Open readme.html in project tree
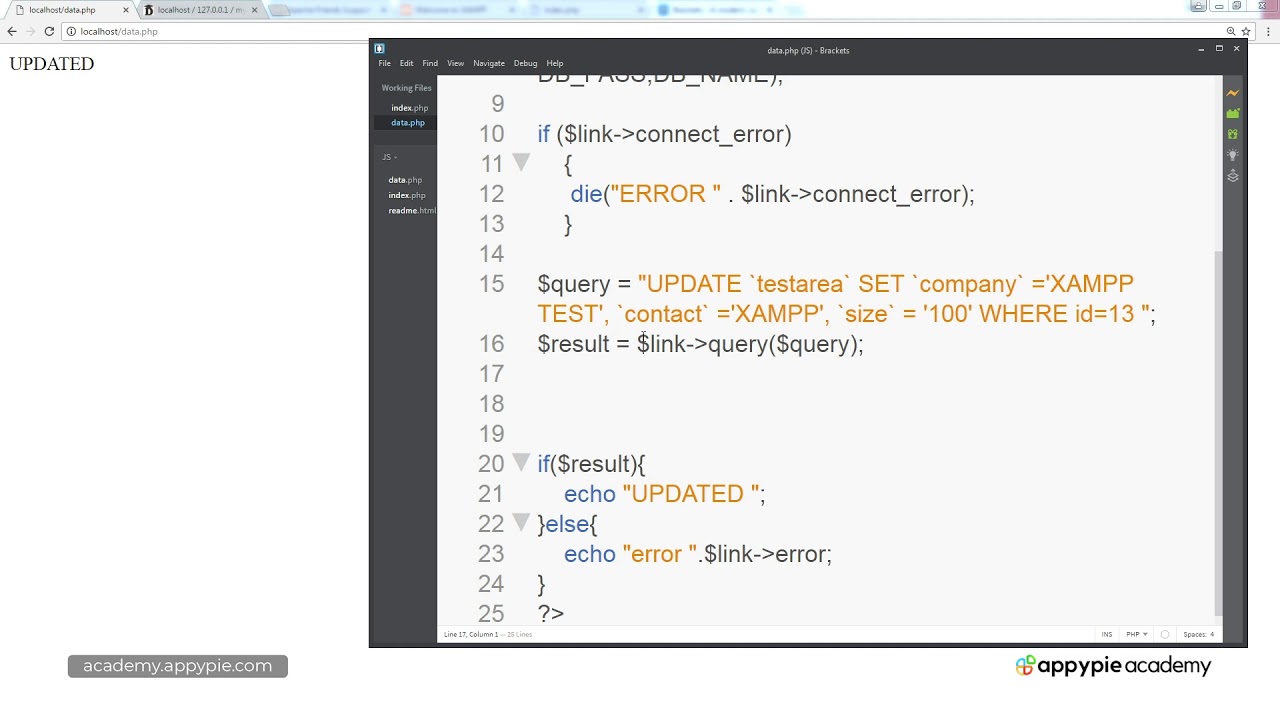 tap(412, 210)
